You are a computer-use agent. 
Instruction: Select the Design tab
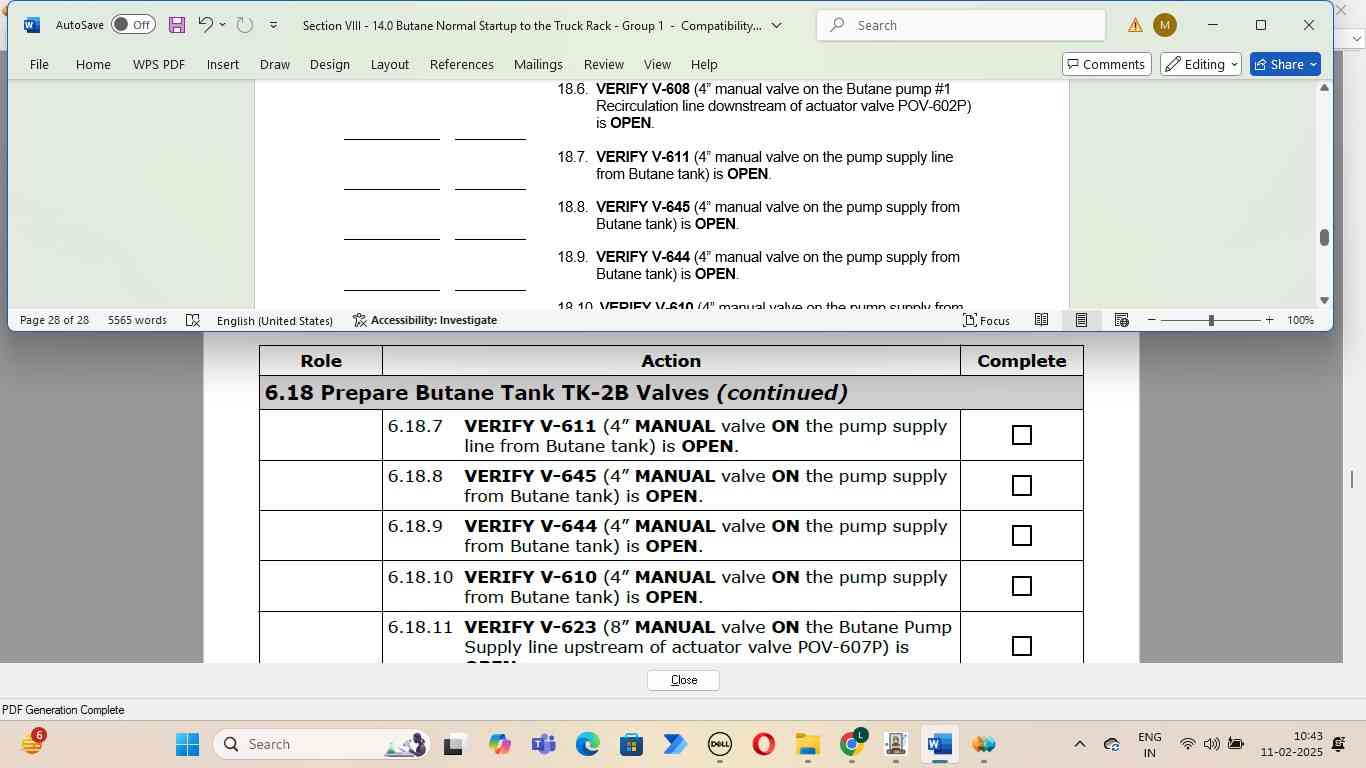(330, 64)
